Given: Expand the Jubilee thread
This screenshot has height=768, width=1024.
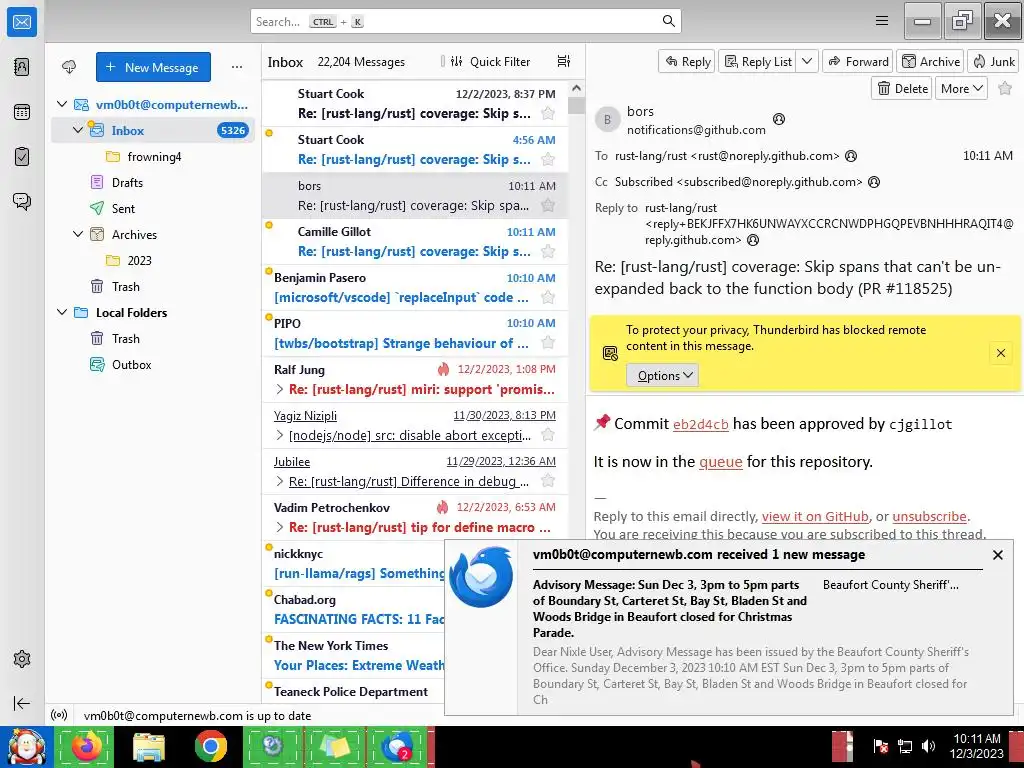Looking at the screenshot, I should pos(280,481).
